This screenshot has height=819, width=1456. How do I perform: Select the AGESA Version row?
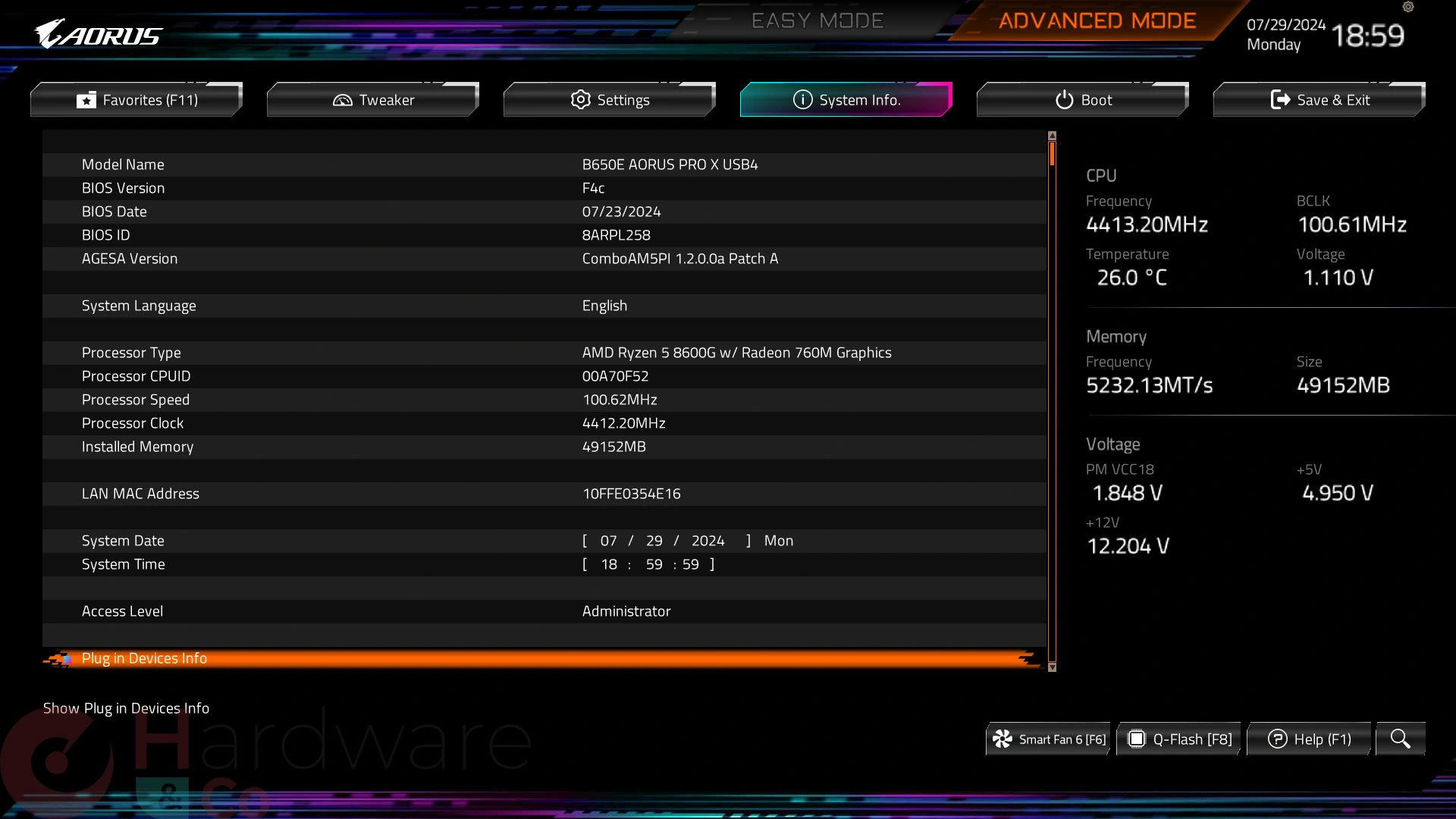[544, 259]
